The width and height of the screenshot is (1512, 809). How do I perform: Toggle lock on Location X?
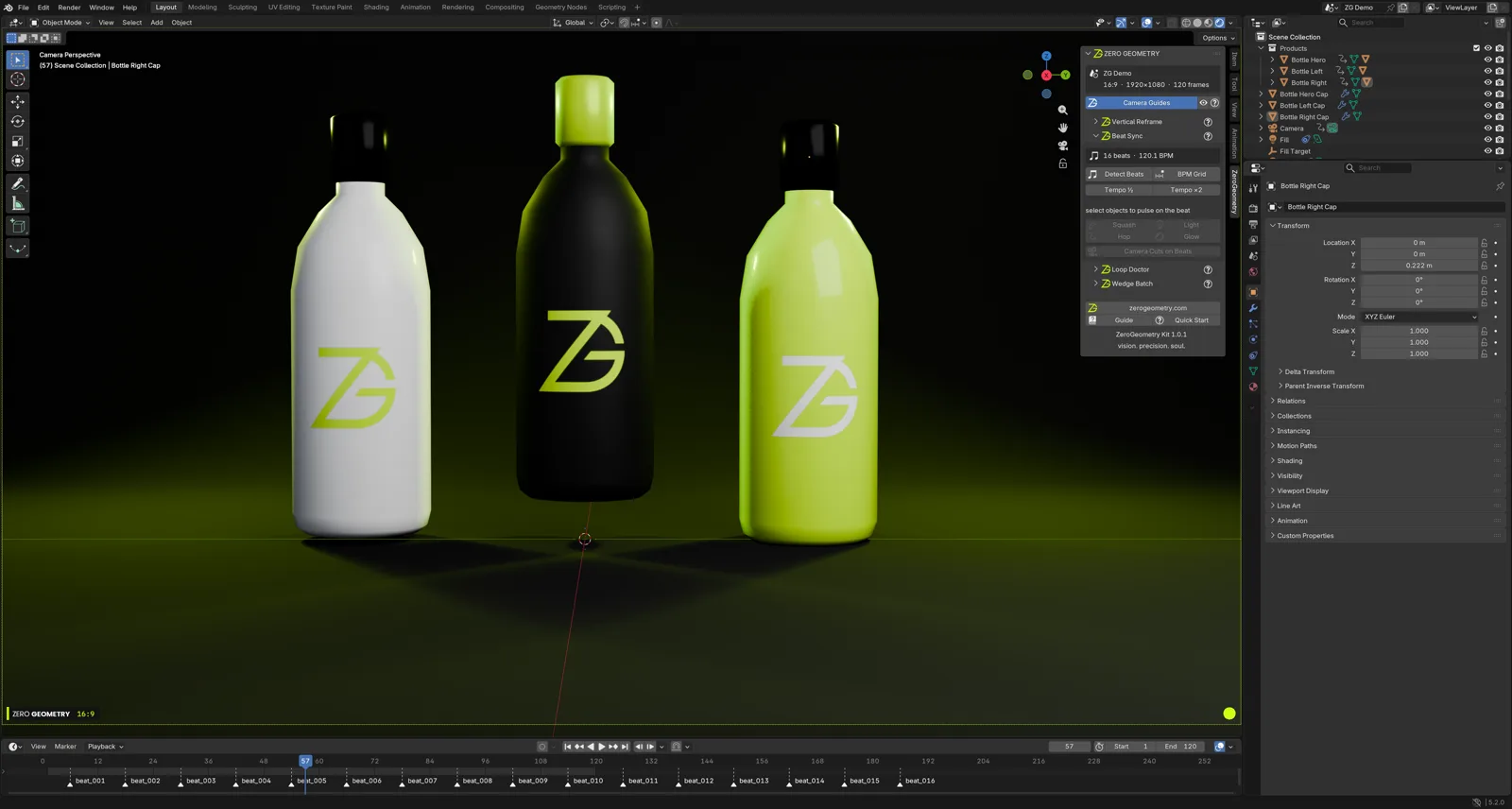coord(1484,243)
